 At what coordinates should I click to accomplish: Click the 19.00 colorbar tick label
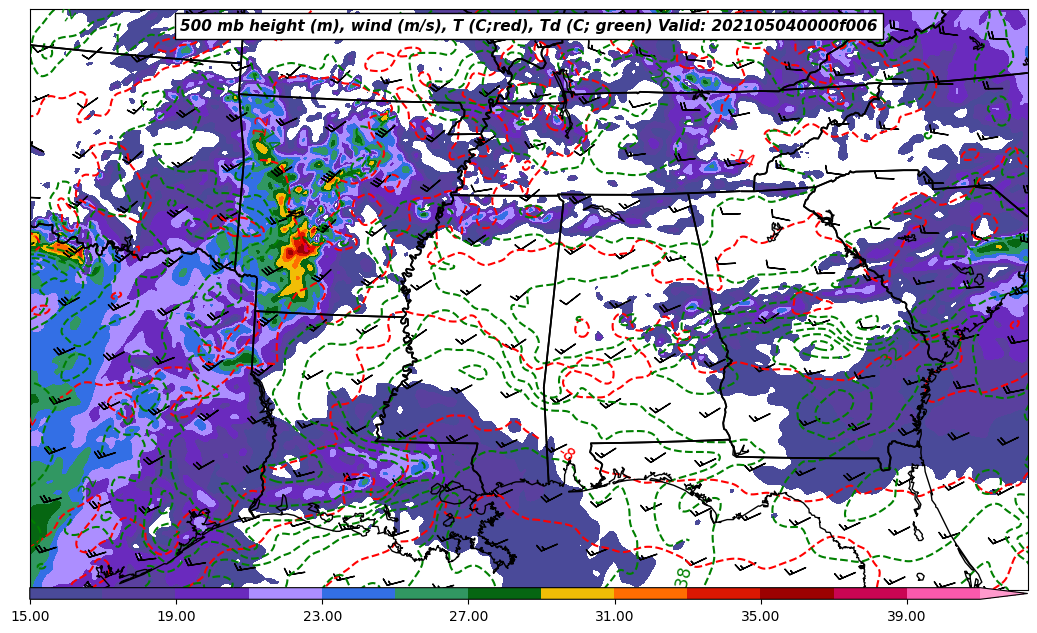tap(176, 616)
